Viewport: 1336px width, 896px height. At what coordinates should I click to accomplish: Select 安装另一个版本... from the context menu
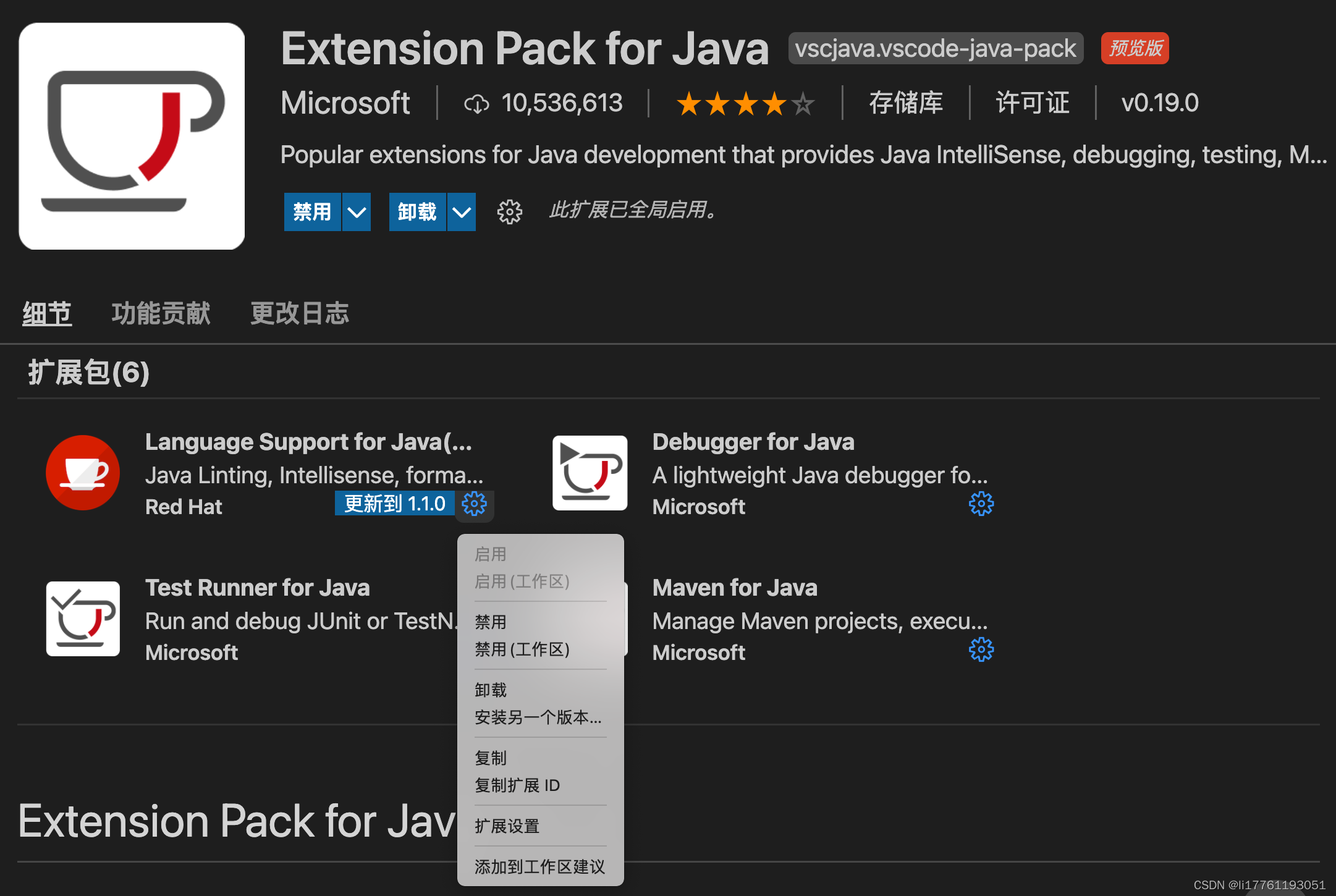click(x=538, y=717)
